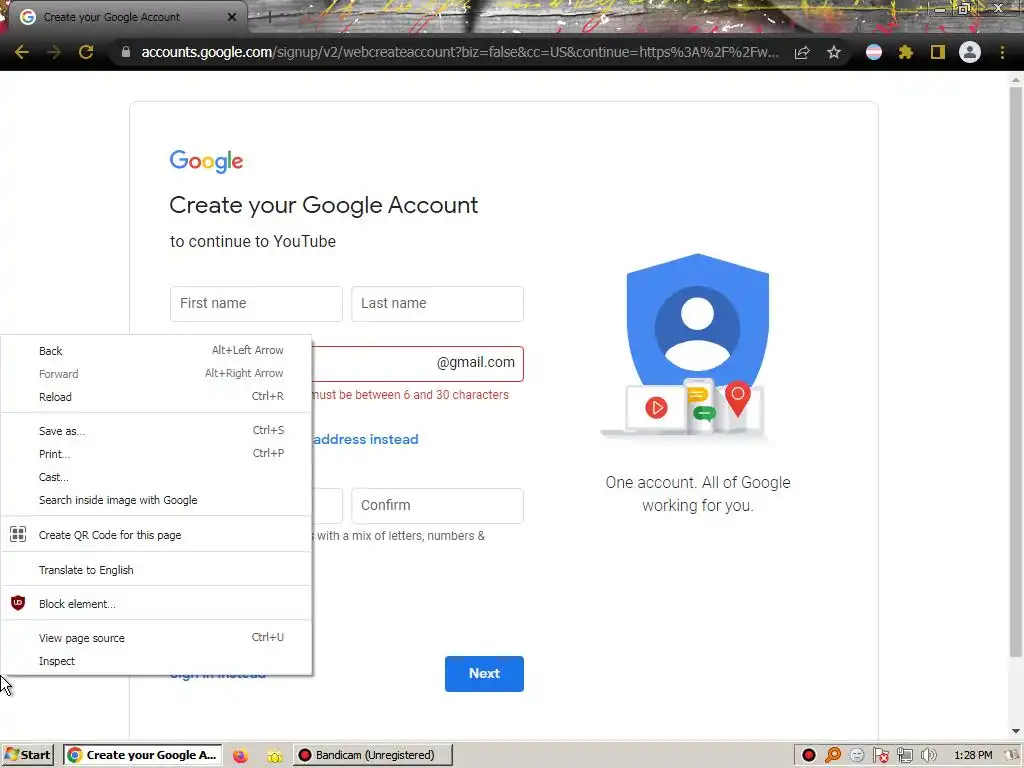Open a new tab with the plus button
This screenshot has width=1024, height=768.
tap(269, 18)
